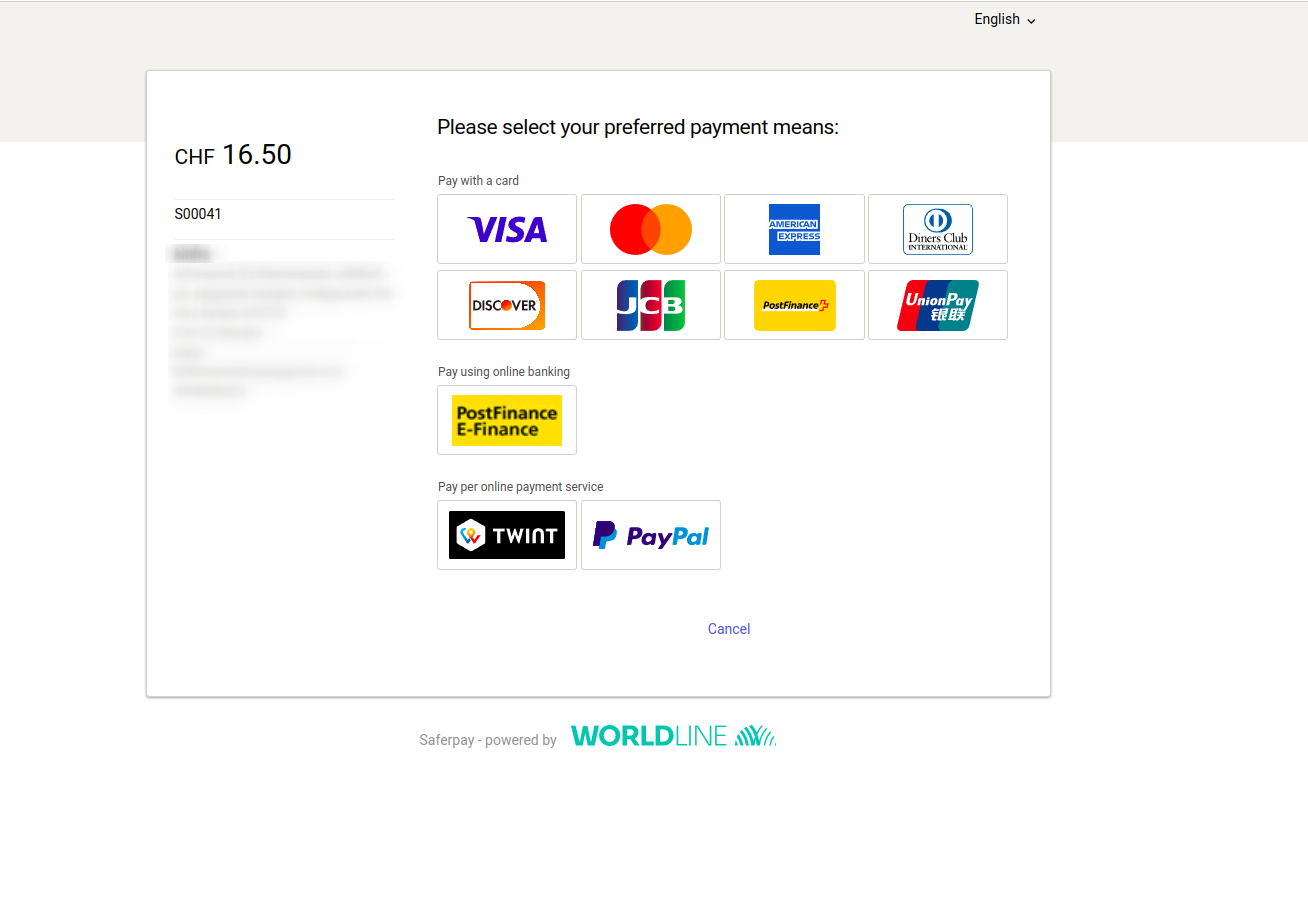Image resolution: width=1308 pixels, height=917 pixels.
Task: Click the CHF 16.50 amount
Action: coord(233,155)
